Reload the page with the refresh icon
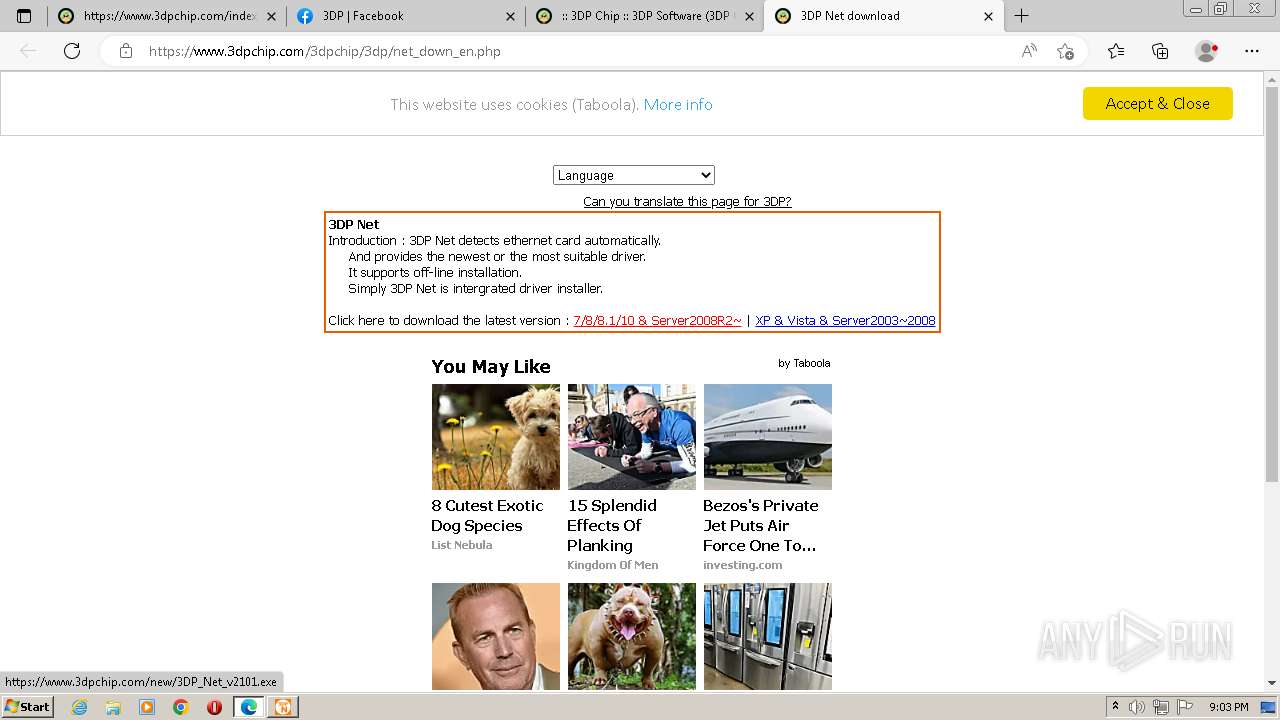 (x=72, y=51)
